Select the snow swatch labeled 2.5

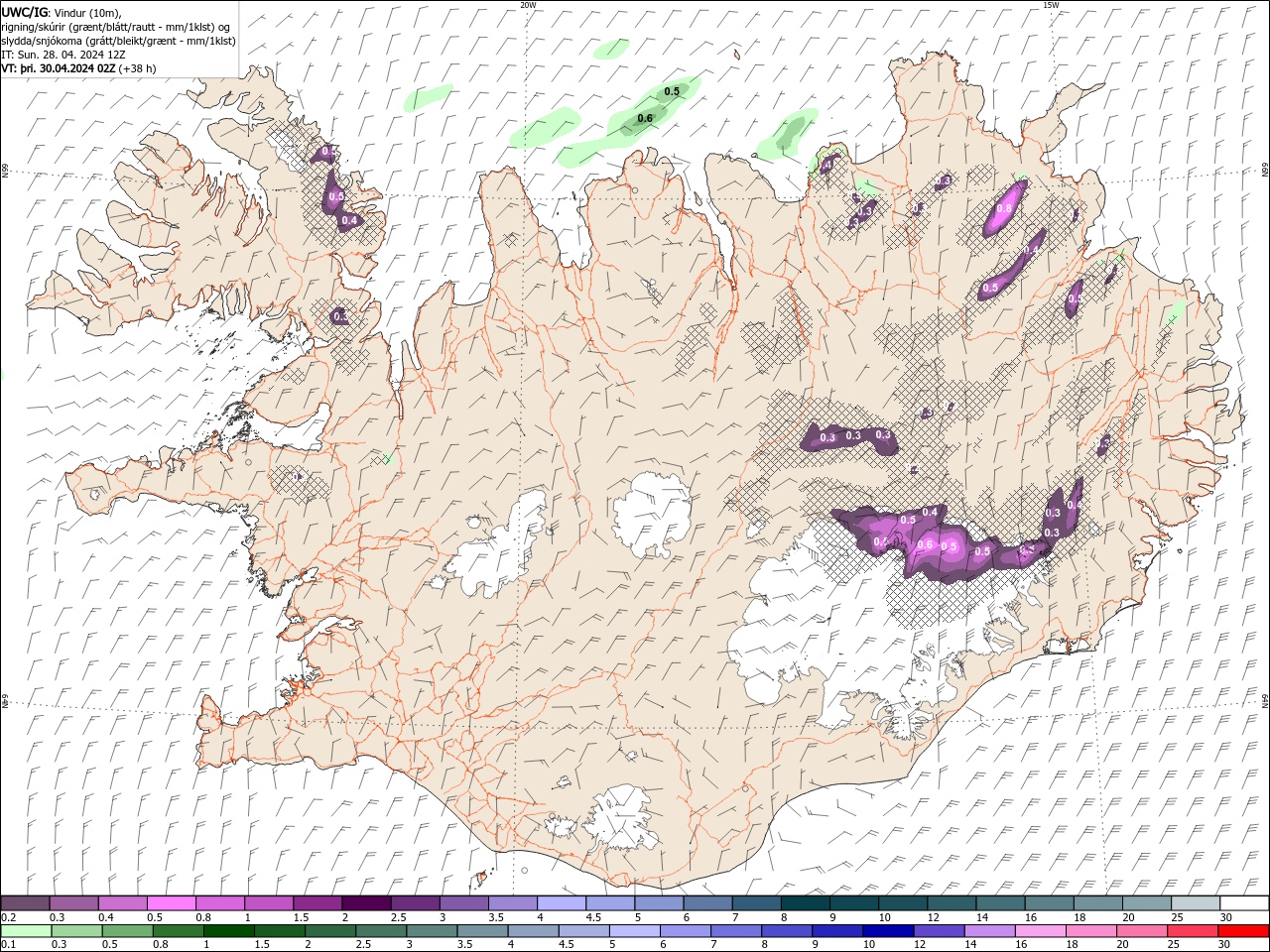click(x=415, y=903)
